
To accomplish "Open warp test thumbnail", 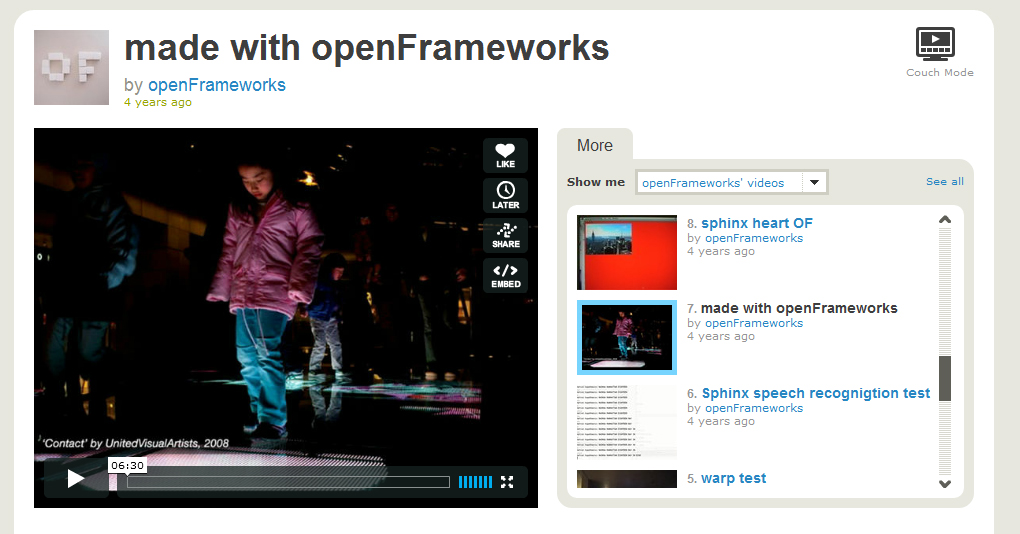I will 627,479.
